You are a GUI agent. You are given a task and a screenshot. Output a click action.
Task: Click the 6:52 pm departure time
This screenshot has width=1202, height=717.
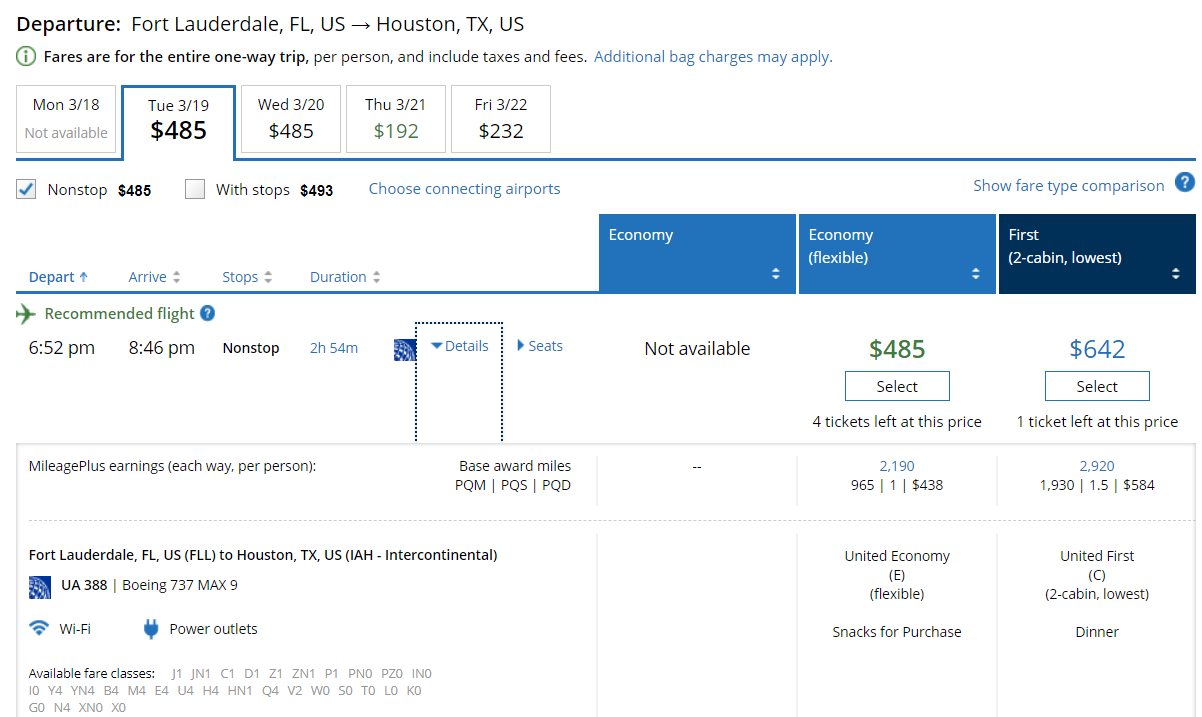(62, 348)
